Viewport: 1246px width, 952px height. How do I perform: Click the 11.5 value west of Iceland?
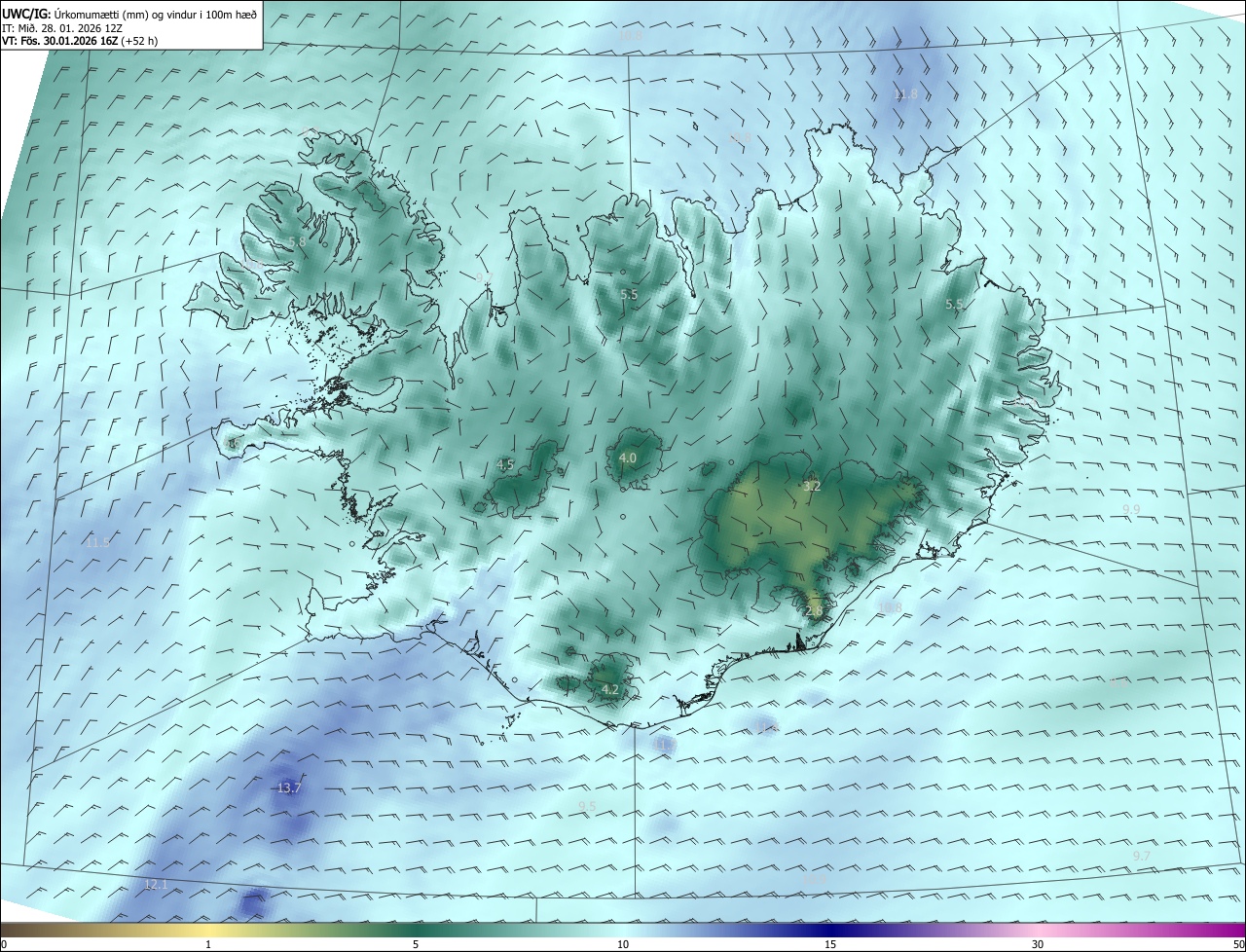point(97,542)
